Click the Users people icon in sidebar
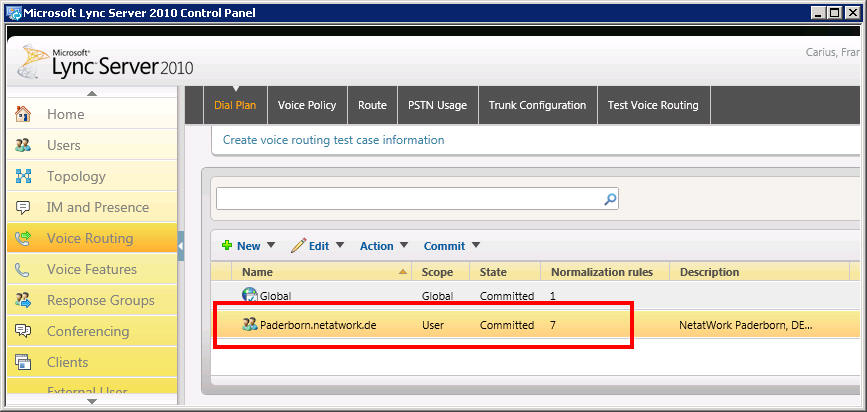The image size is (867, 412). tap(23, 145)
